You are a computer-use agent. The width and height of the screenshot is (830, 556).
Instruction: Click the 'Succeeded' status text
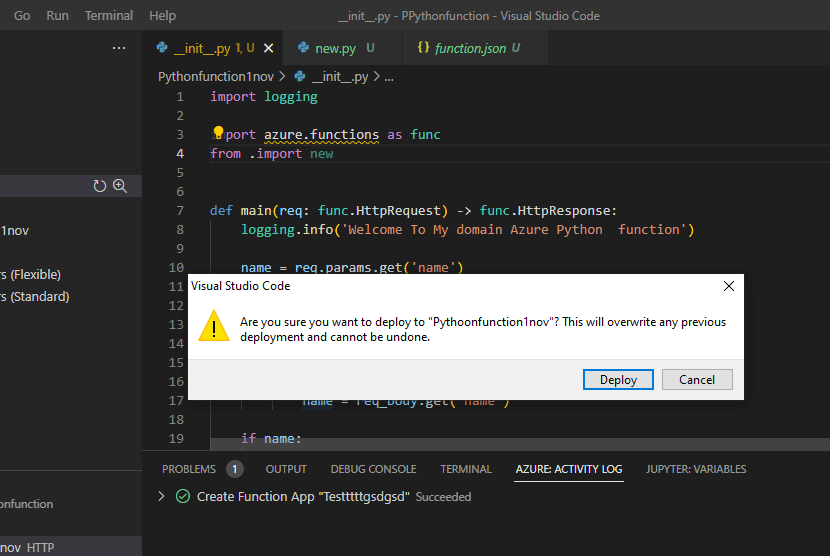coord(443,497)
